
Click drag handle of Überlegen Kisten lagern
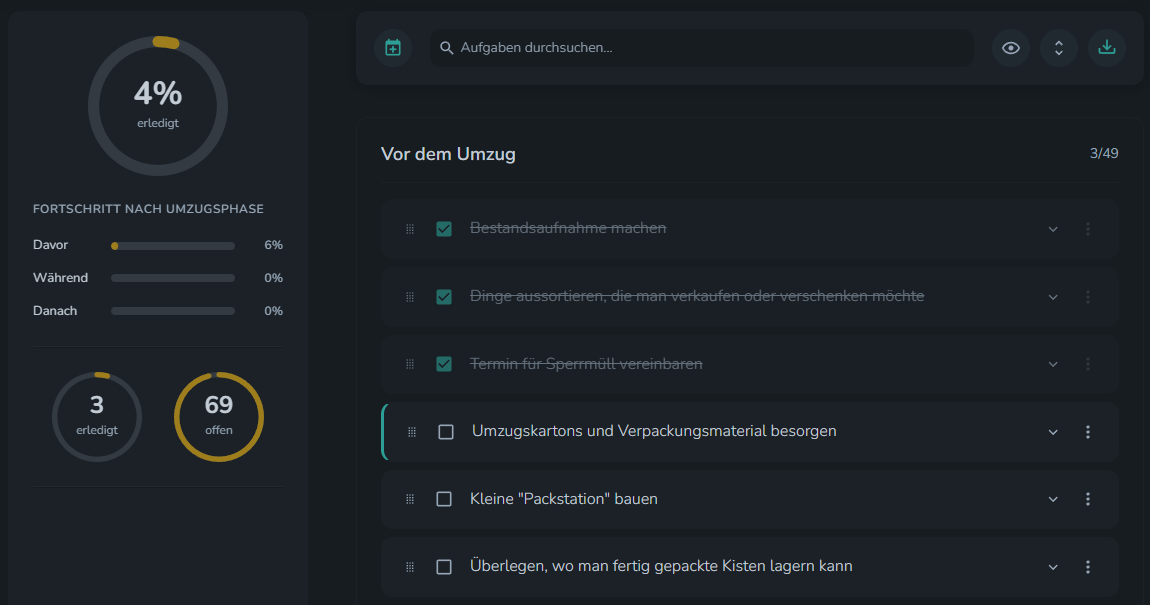[x=410, y=567]
